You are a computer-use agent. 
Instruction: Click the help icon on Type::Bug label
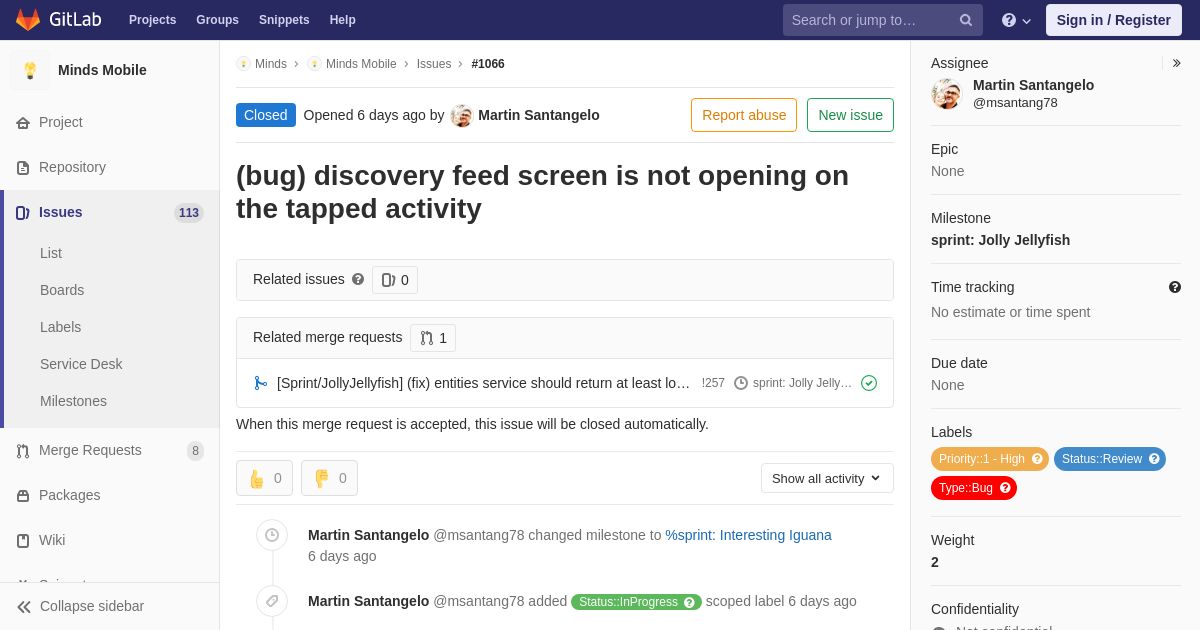pos(1005,488)
